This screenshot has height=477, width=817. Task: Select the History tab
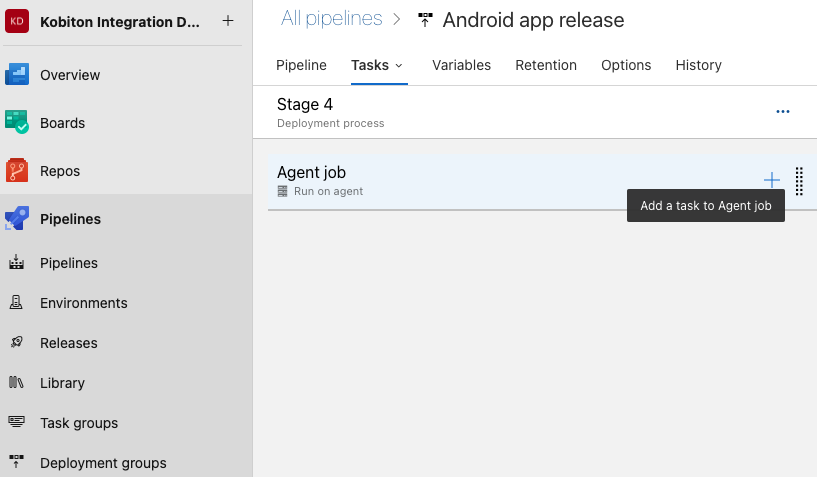(x=698, y=65)
